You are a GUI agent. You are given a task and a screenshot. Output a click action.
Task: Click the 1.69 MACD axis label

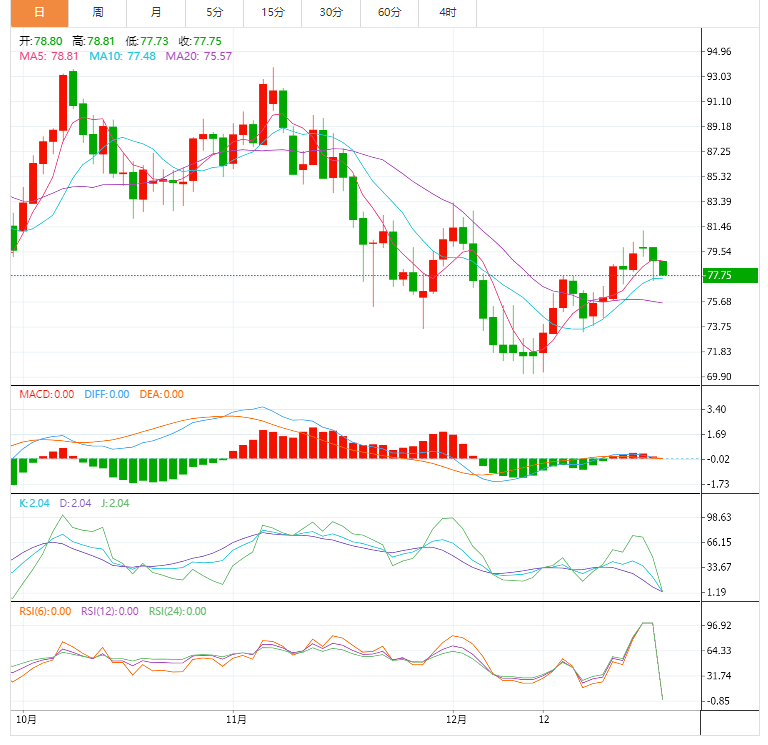(716, 434)
